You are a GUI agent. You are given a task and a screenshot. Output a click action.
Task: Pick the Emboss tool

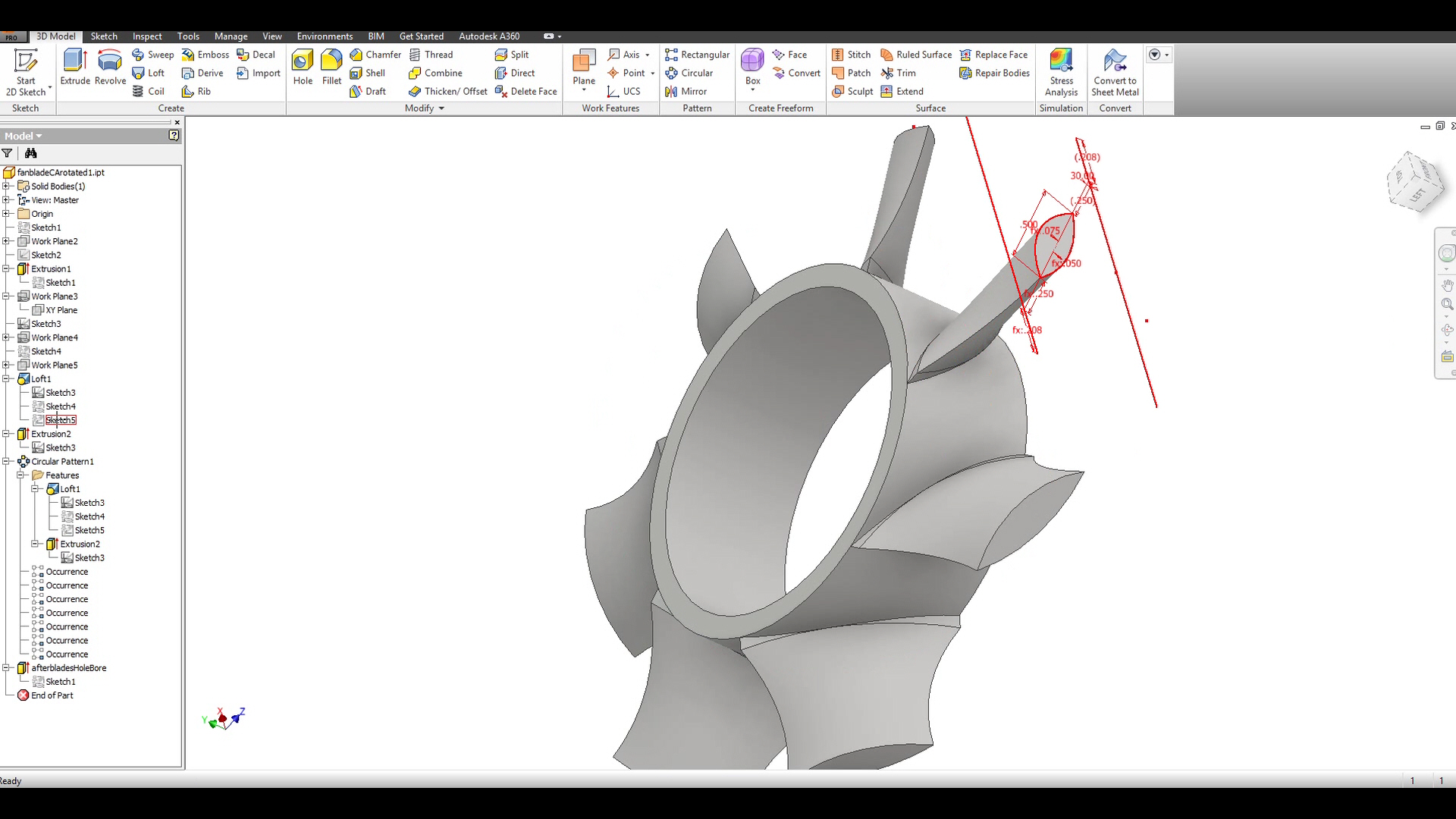click(x=206, y=55)
